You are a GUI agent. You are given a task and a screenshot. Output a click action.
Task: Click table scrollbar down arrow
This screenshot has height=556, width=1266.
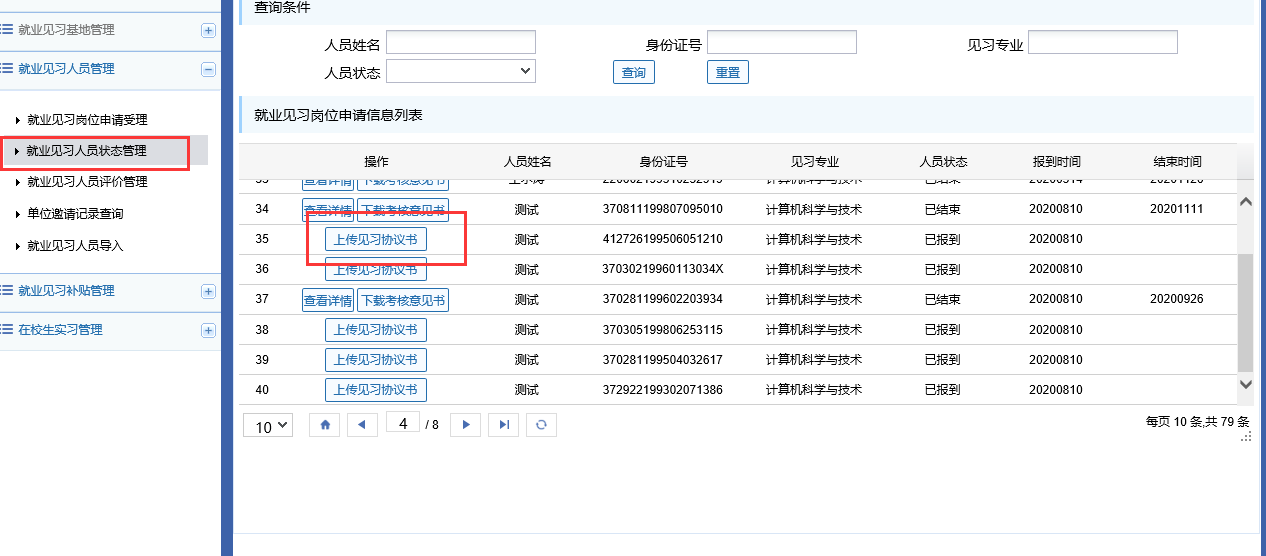[x=1246, y=383]
